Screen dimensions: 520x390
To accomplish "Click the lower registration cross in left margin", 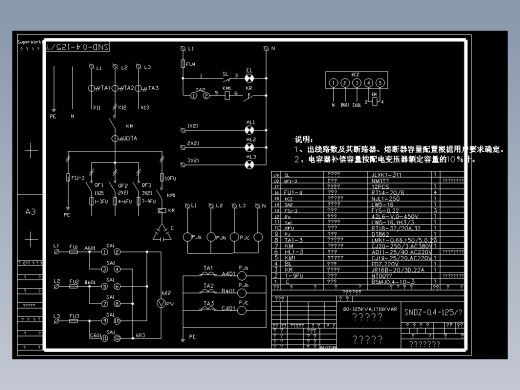I will tap(31, 239).
